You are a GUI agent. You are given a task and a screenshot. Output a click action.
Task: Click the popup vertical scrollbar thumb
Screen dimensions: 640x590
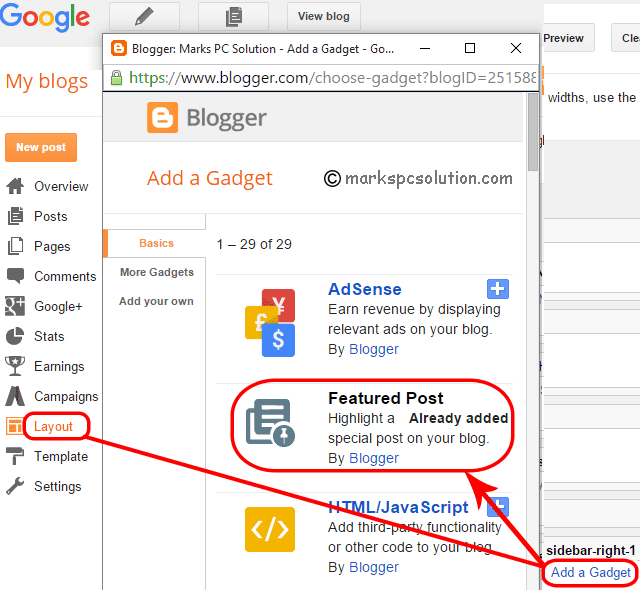pos(533,132)
